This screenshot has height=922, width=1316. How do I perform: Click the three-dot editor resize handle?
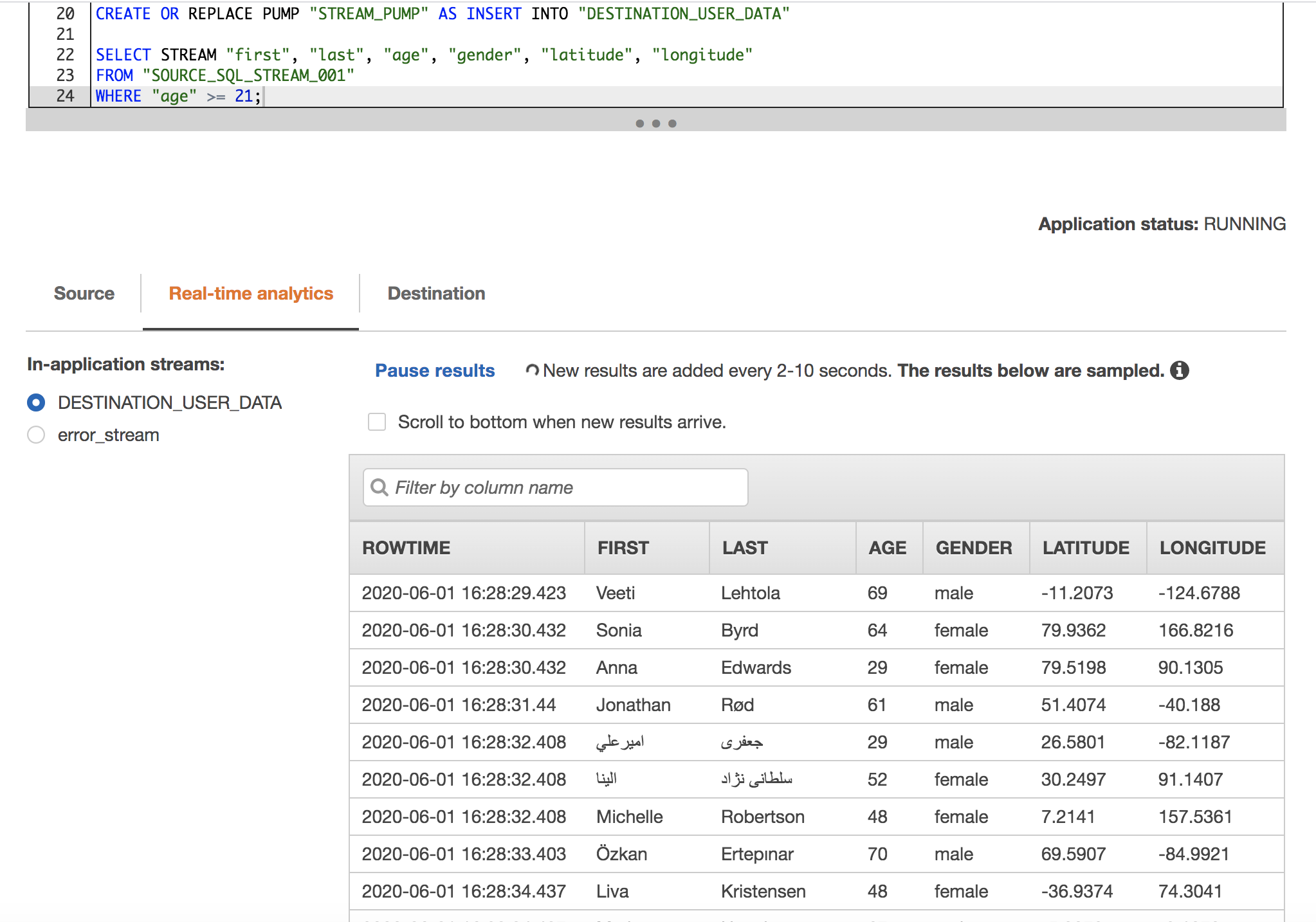pos(655,123)
